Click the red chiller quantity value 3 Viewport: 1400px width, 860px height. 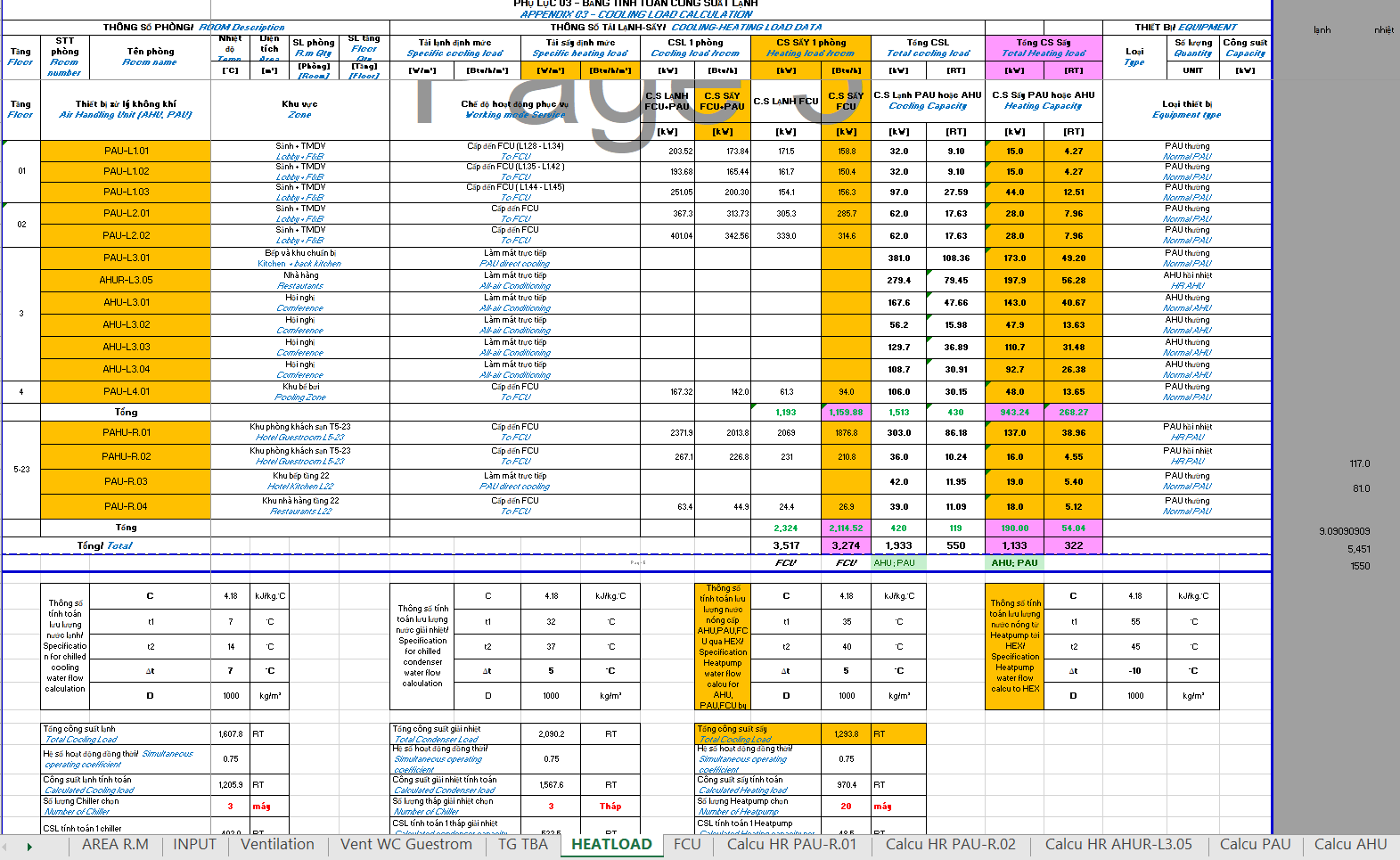(230, 807)
